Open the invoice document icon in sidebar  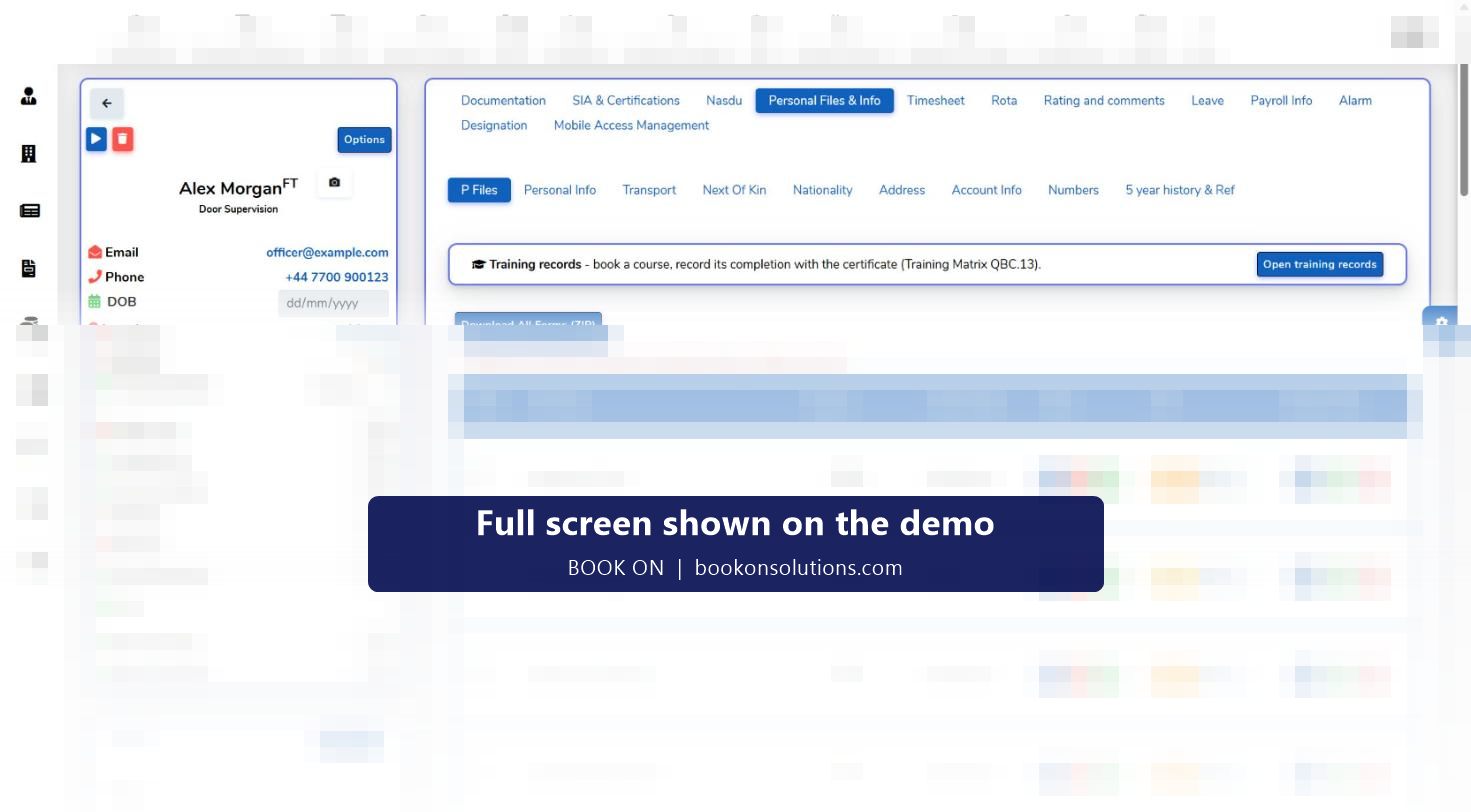pos(29,268)
